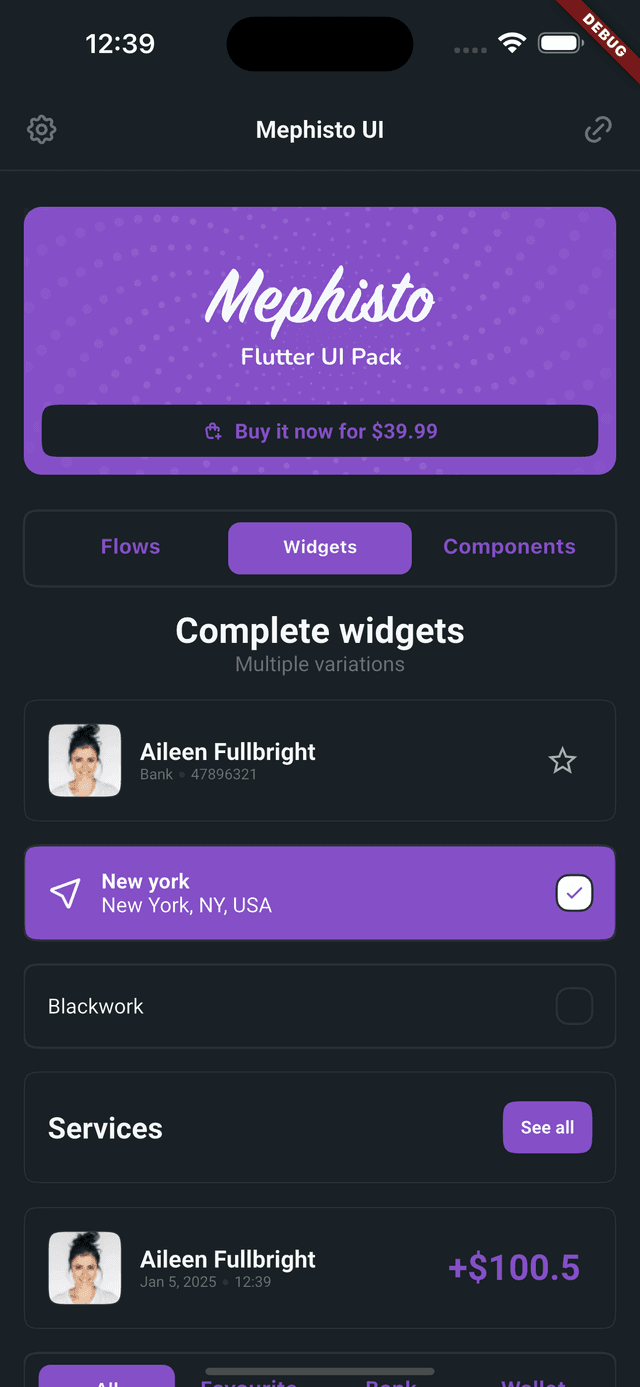Tap Aileen Fullbright's avatar in the transaction card

(85, 1268)
